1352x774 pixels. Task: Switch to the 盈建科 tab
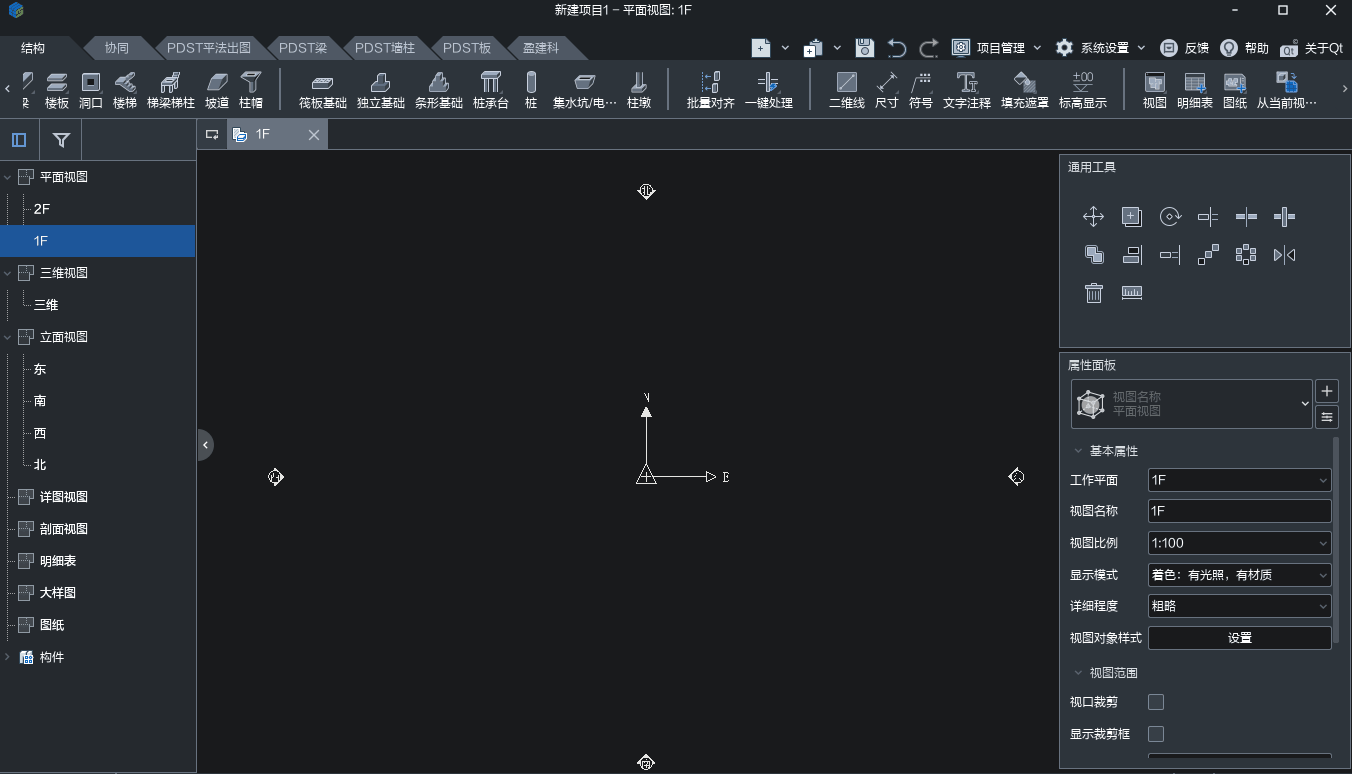click(541, 48)
